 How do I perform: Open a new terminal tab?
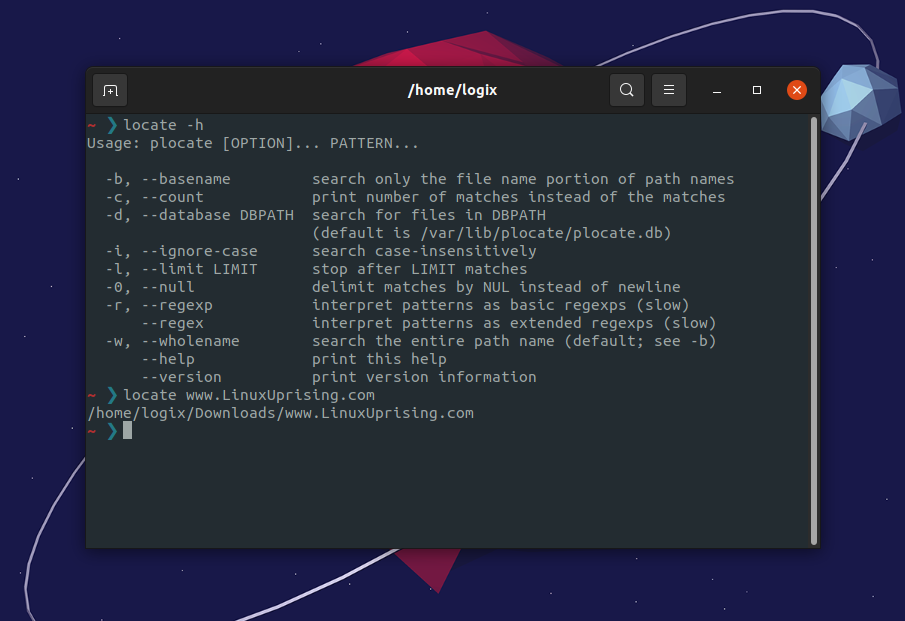pos(110,91)
